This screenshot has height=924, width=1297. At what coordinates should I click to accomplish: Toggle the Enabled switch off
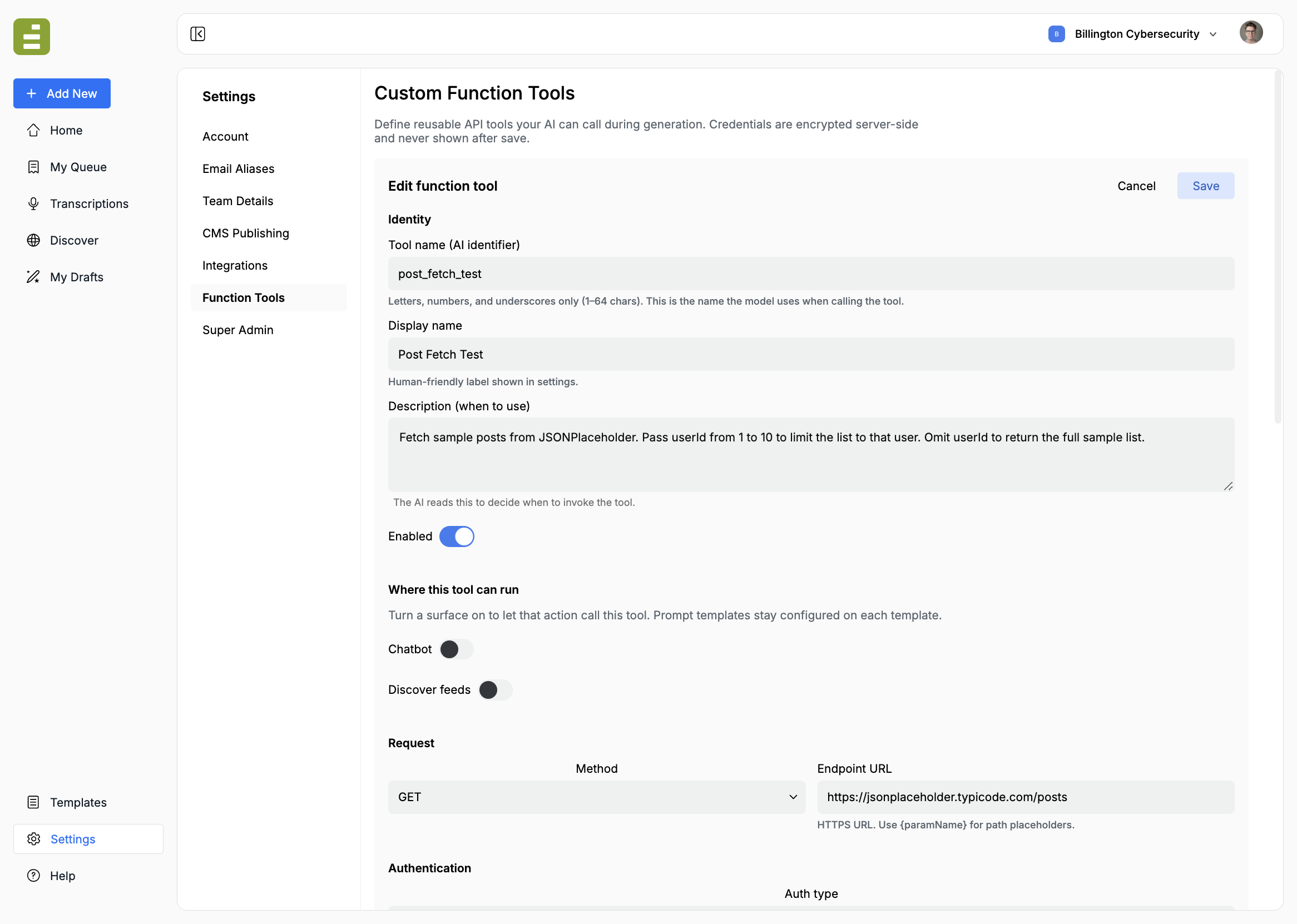tap(457, 536)
